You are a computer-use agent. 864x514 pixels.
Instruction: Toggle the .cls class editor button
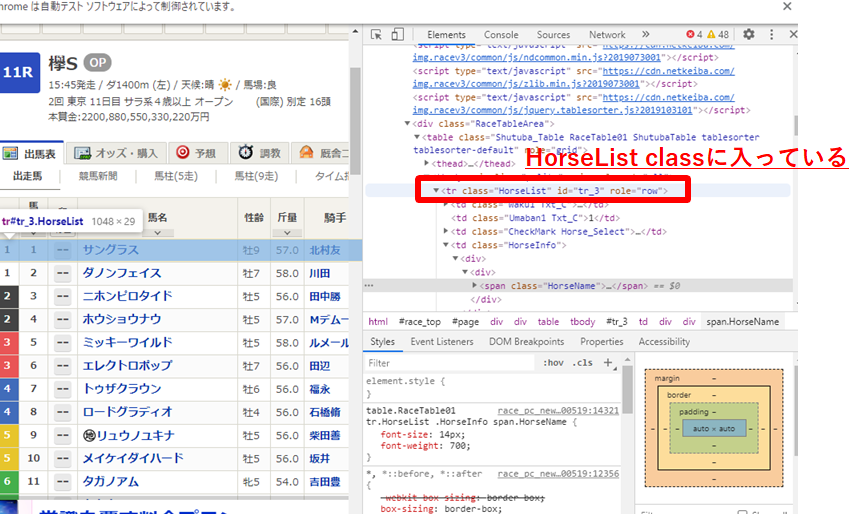582,363
